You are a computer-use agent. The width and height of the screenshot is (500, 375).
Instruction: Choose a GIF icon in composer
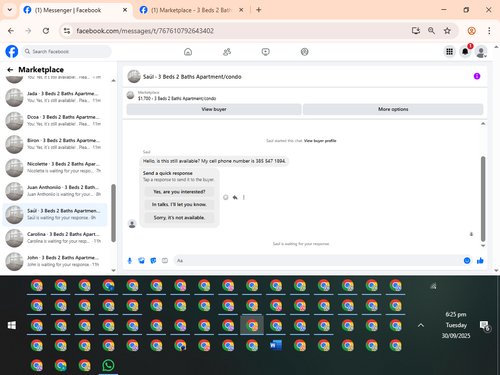tap(165, 261)
